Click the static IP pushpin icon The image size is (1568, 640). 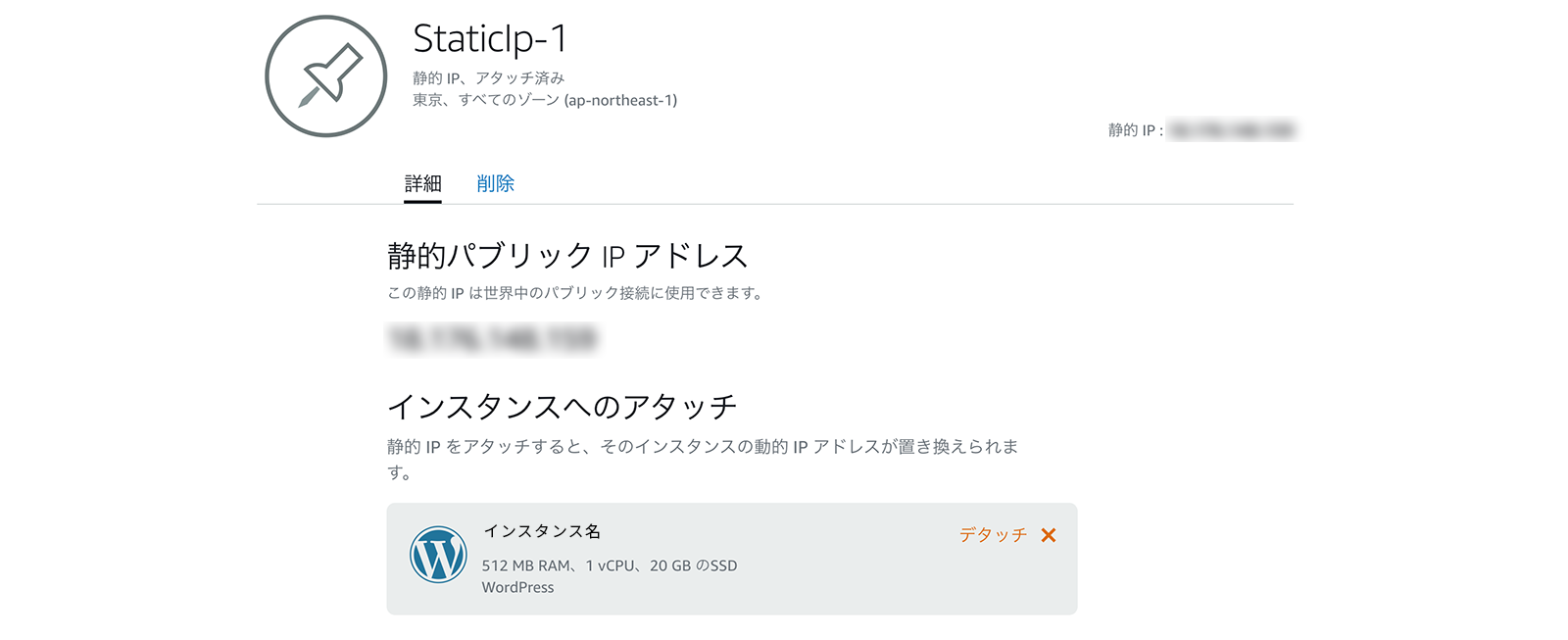point(326,76)
